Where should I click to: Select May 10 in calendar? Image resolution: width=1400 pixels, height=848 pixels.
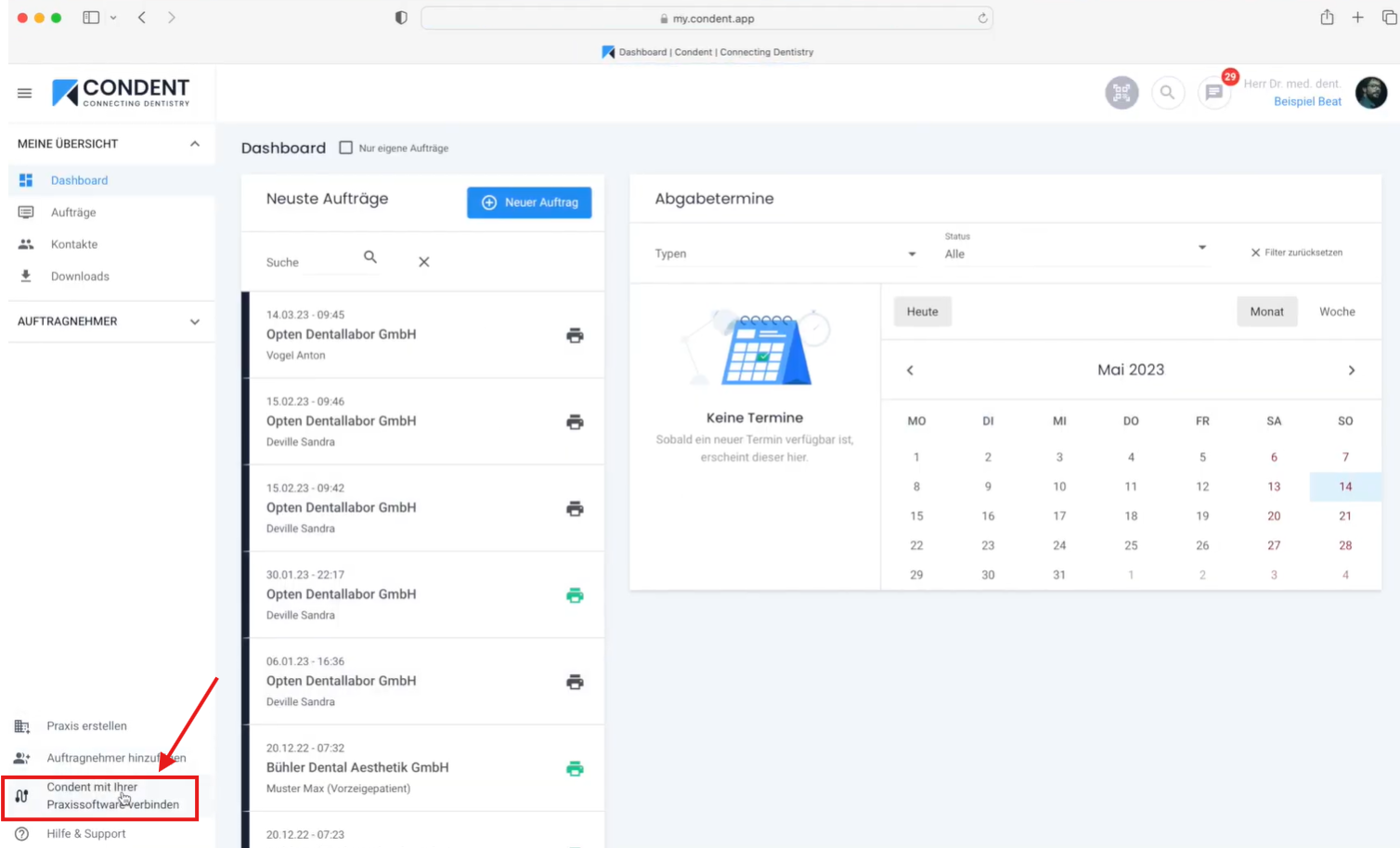(1059, 487)
